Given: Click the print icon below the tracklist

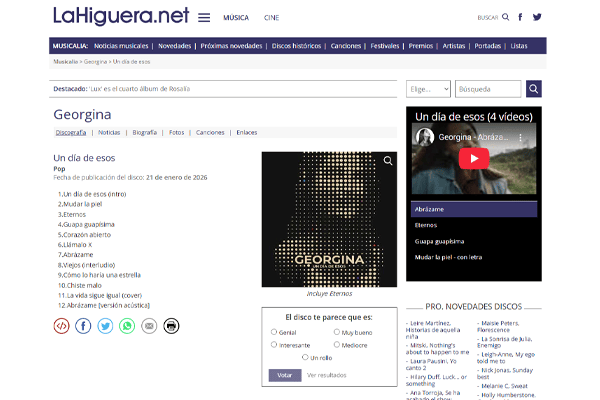Looking at the screenshot, I should tap(171, 325).
